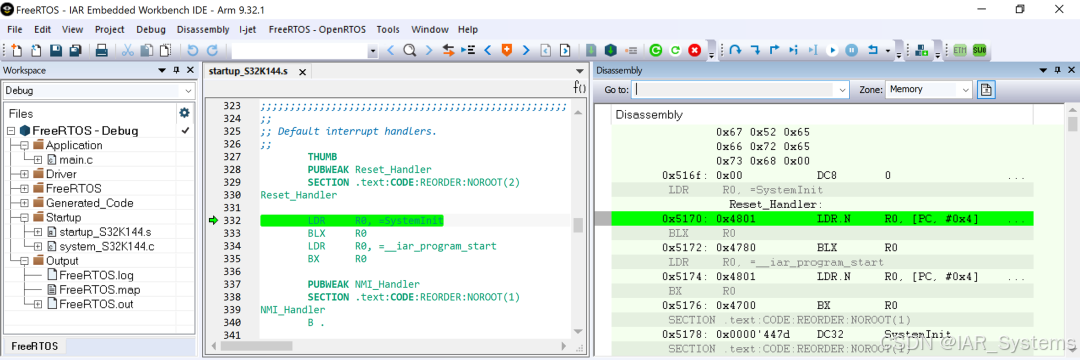The height and width of the screenshot is (360, 1080).
Task: Expand the FreeRTOS.out file node
Action: pyautogui.click(x=37, y=304)
